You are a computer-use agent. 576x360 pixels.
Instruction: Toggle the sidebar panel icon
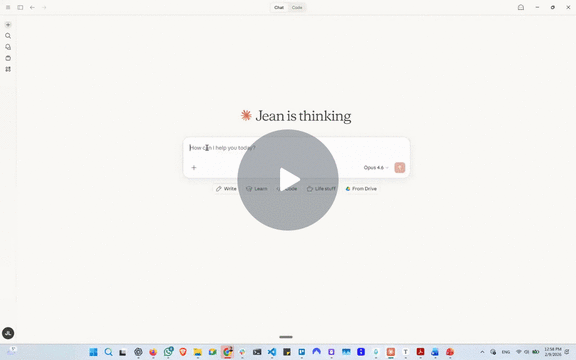[20, 7]
